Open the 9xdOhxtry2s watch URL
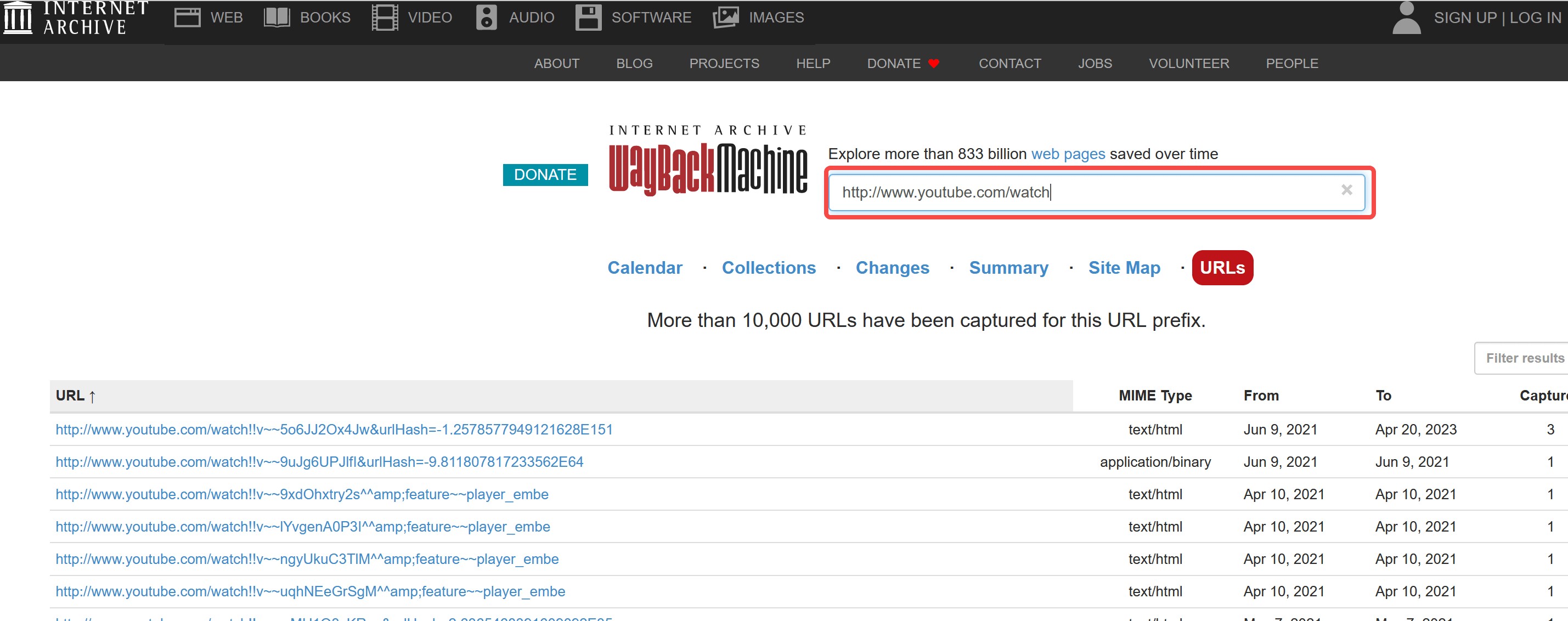This screenshot has height=621, width=1568. 302,494
